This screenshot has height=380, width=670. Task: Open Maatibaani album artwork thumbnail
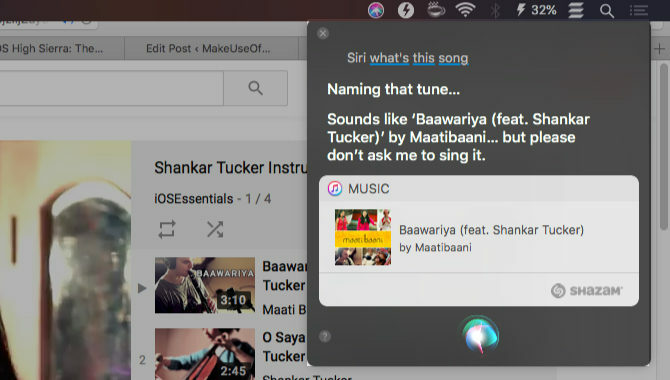click(x=363, y=237)
